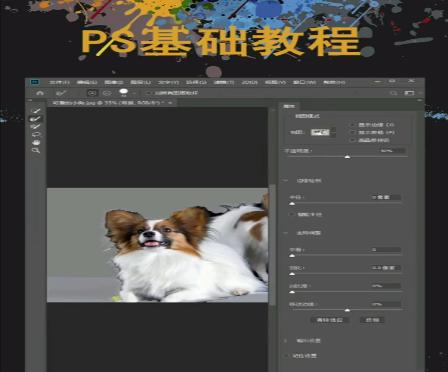Image resolution: width=448 pixels, height=372 pixels.
Task: Click the Contrast slider handle
Action: (292, 292)
